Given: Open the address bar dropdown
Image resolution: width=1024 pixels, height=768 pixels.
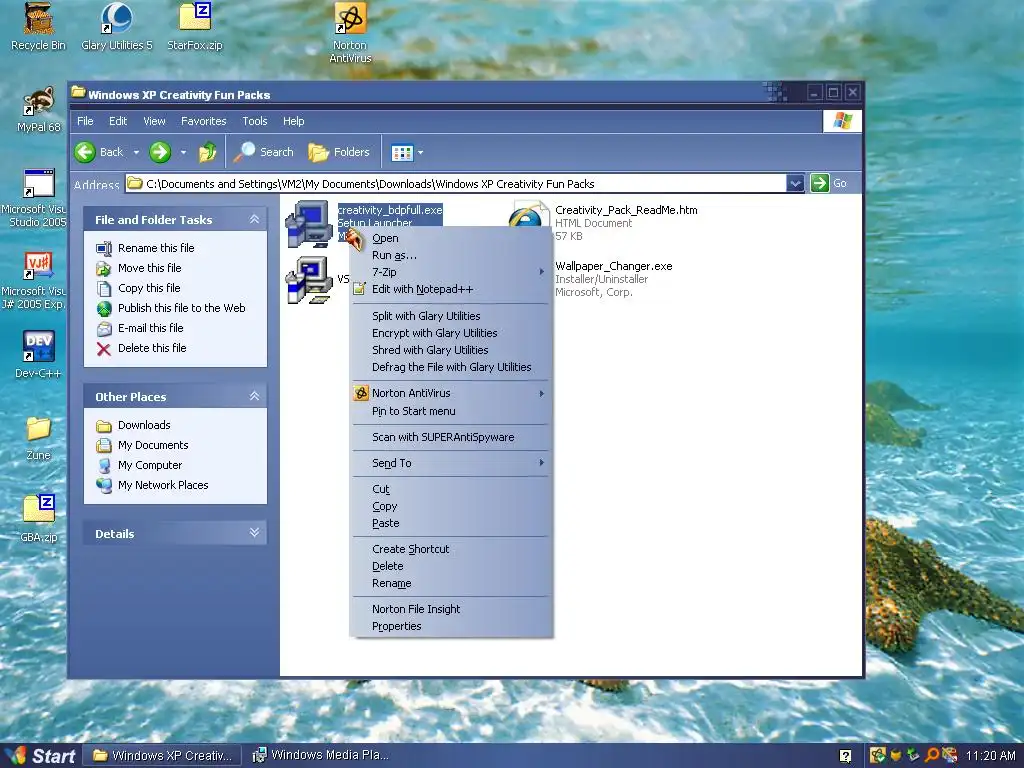Looking at the screenshot, I should click(795, 184).
